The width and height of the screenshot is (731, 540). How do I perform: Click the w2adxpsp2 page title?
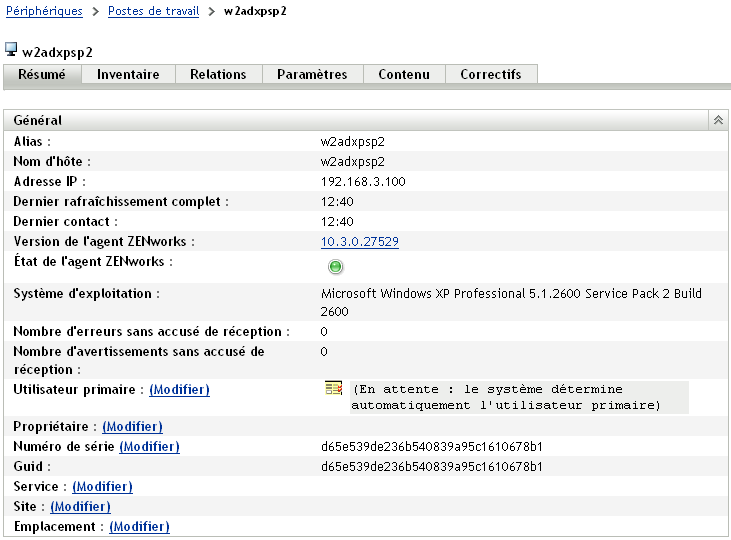coord(57,52)
